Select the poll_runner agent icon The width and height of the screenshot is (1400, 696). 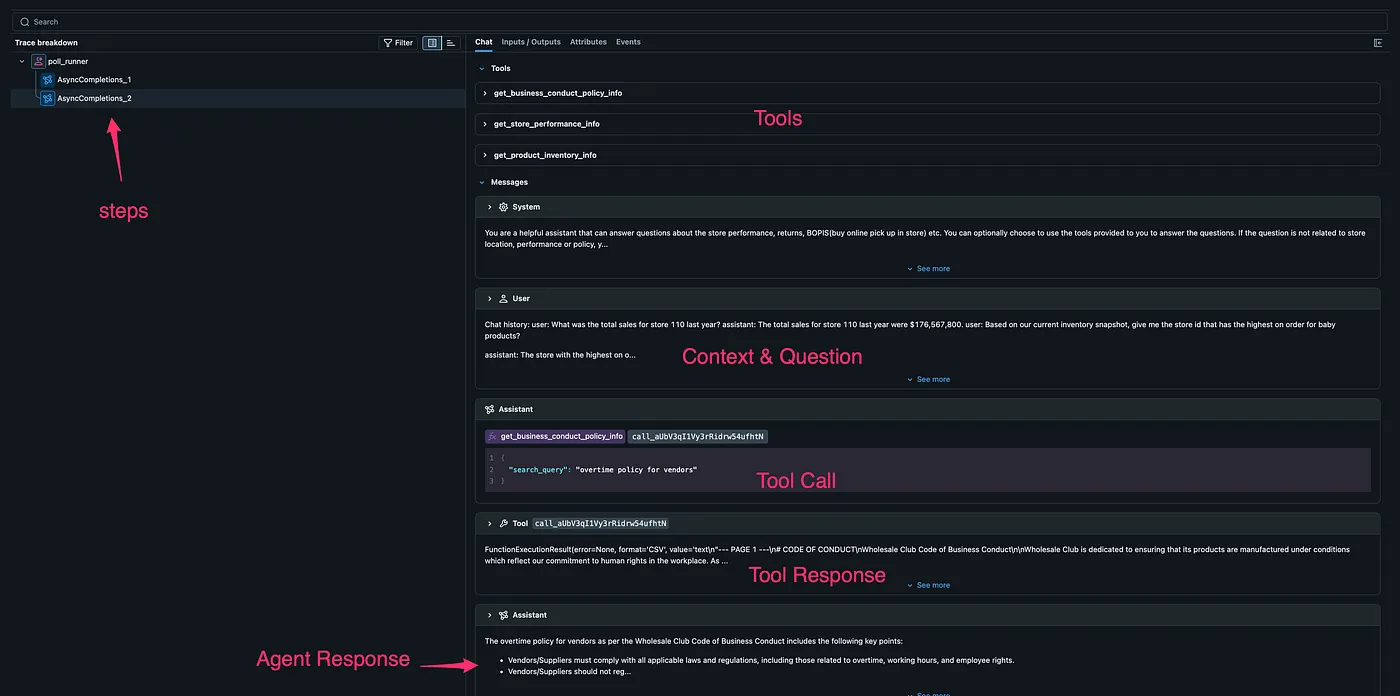(x=36, y=61)
